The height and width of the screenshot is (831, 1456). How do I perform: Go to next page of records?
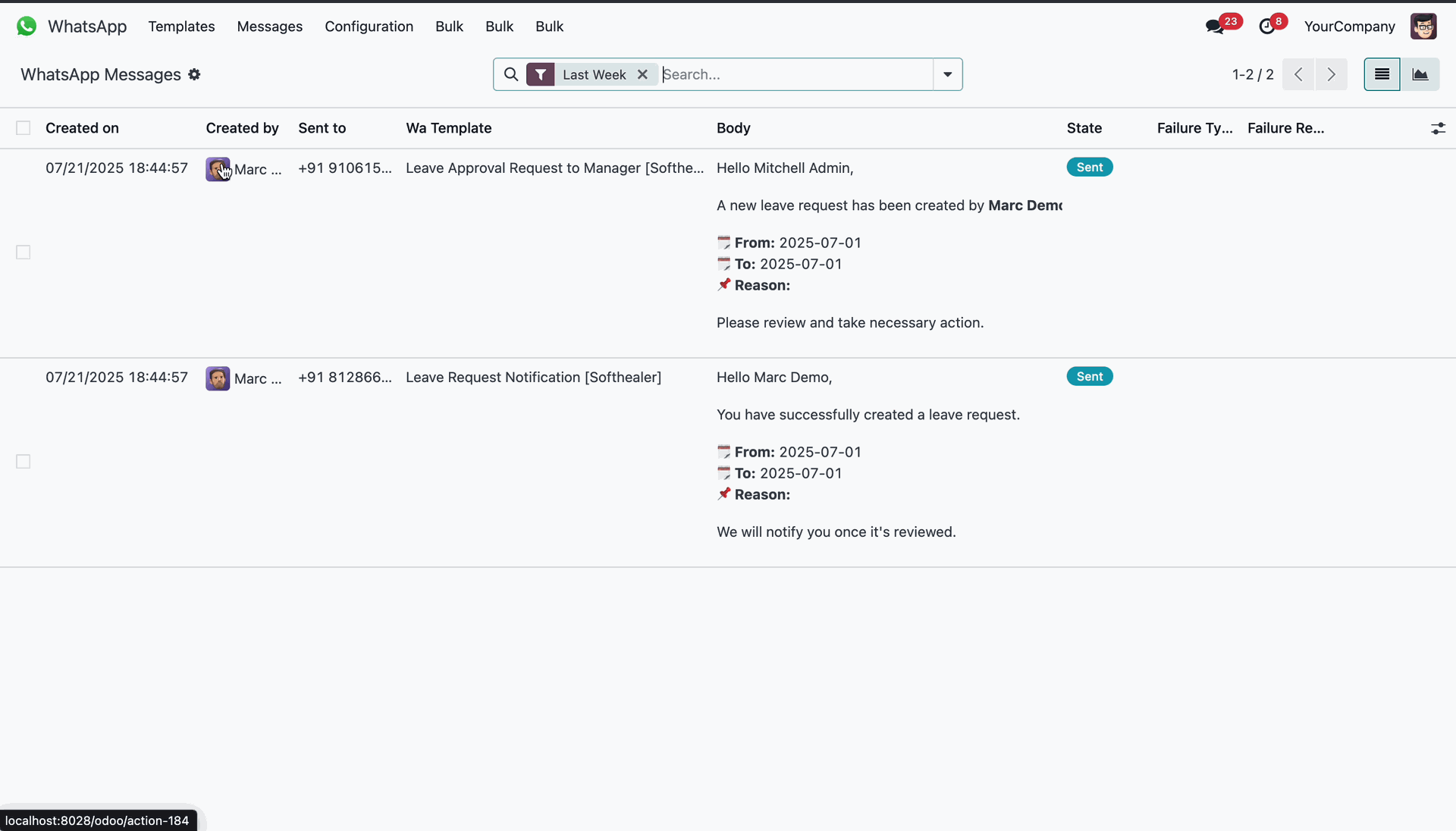pyautogui.click(x=1331, y=74)
